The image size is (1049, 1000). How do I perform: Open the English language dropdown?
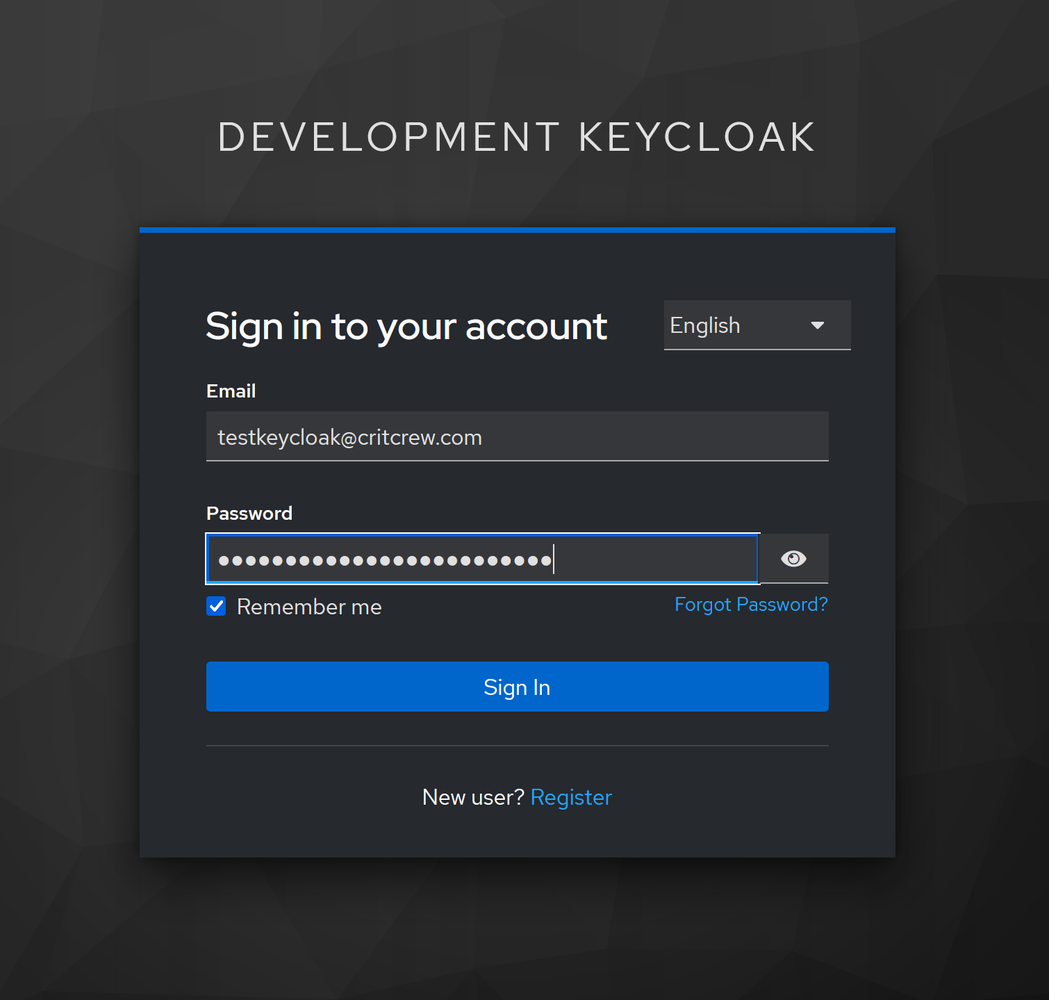pyautogui.click(x=757, y=325)
